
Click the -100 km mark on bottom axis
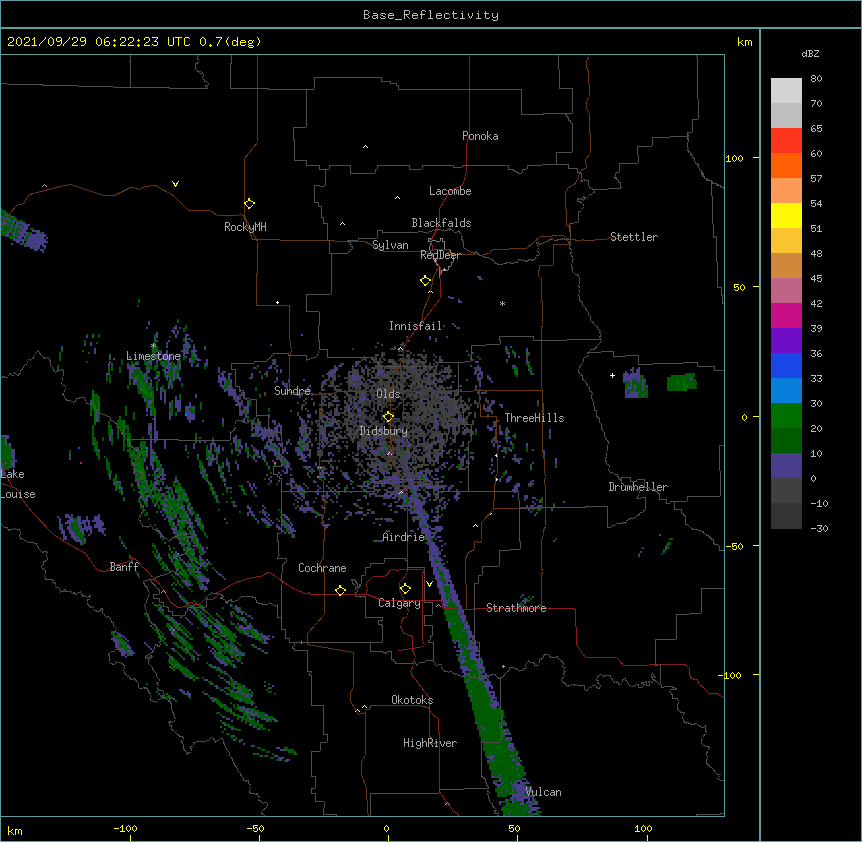click(126, 828)
